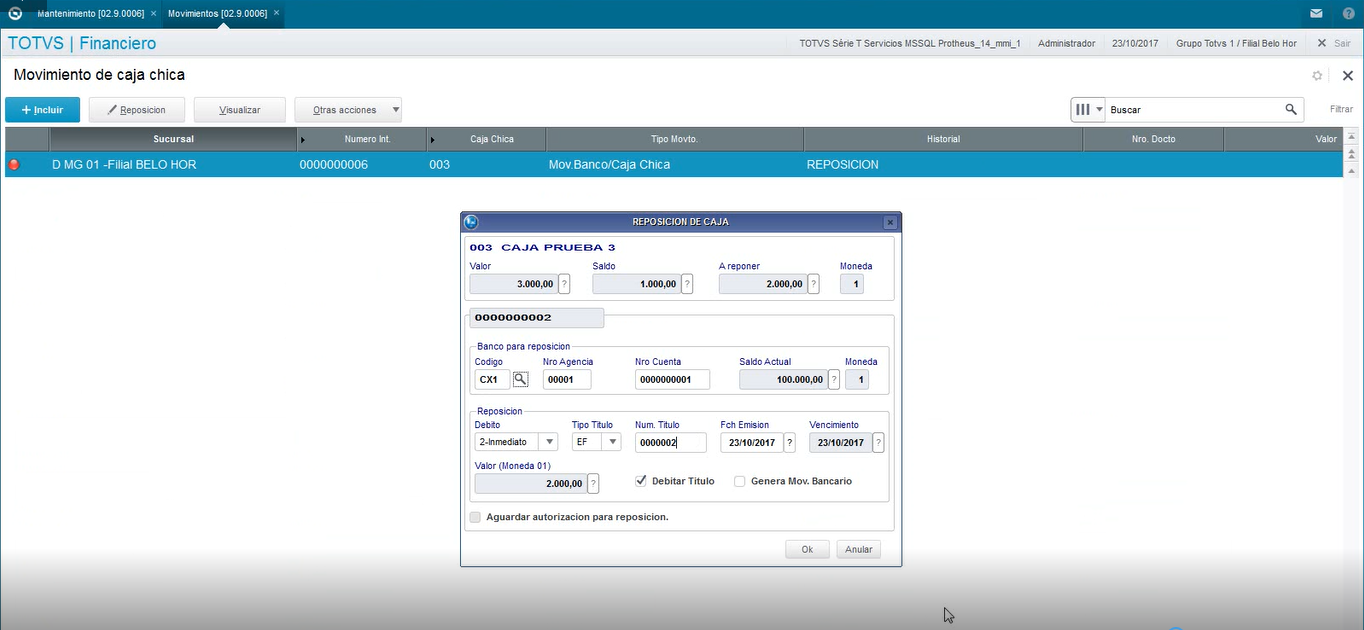
Task: Click the sort arrow beside Caja Chica column
Action: pyautogui.click(x=433, y=140)
